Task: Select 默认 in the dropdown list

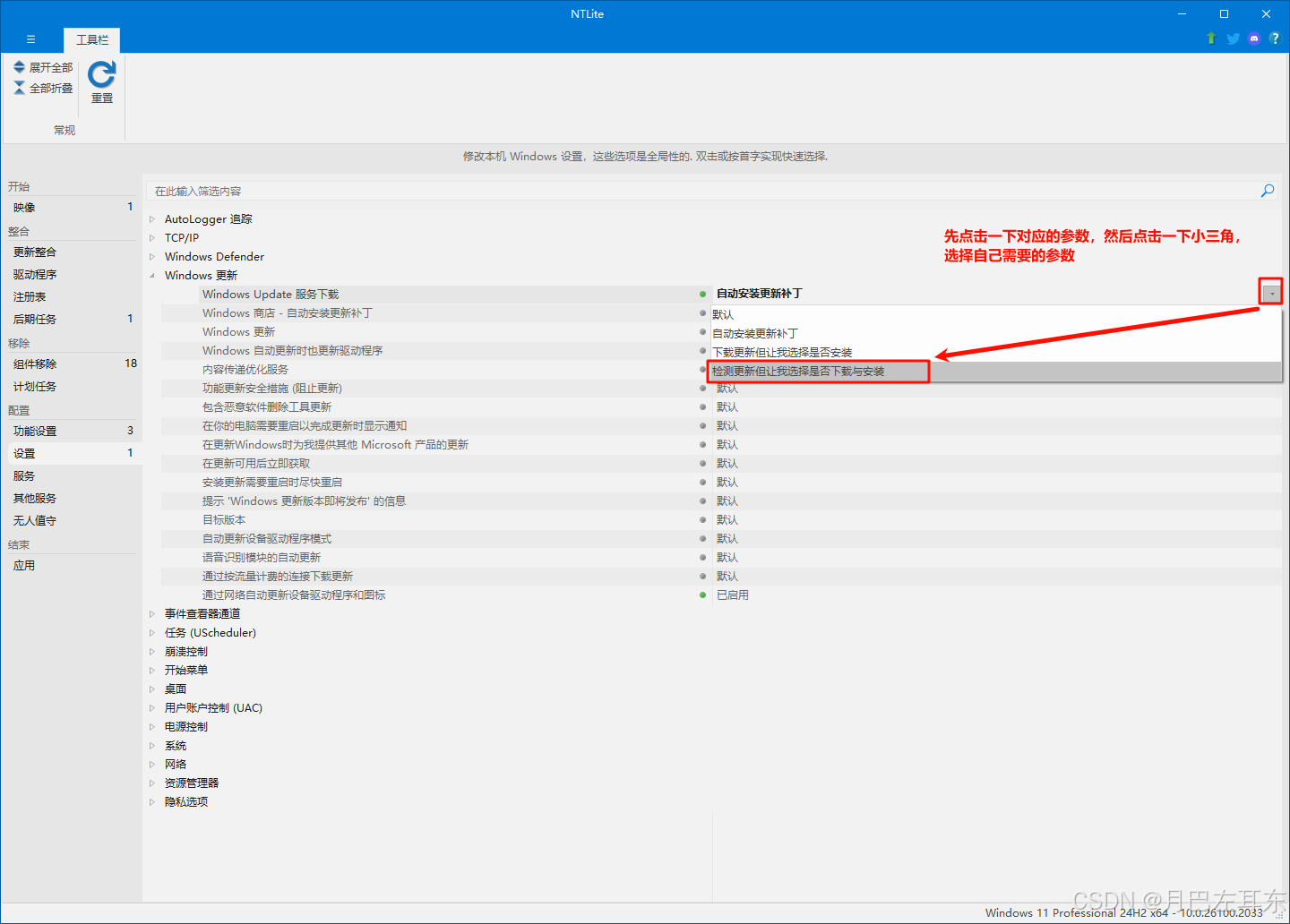Action: 994,314
